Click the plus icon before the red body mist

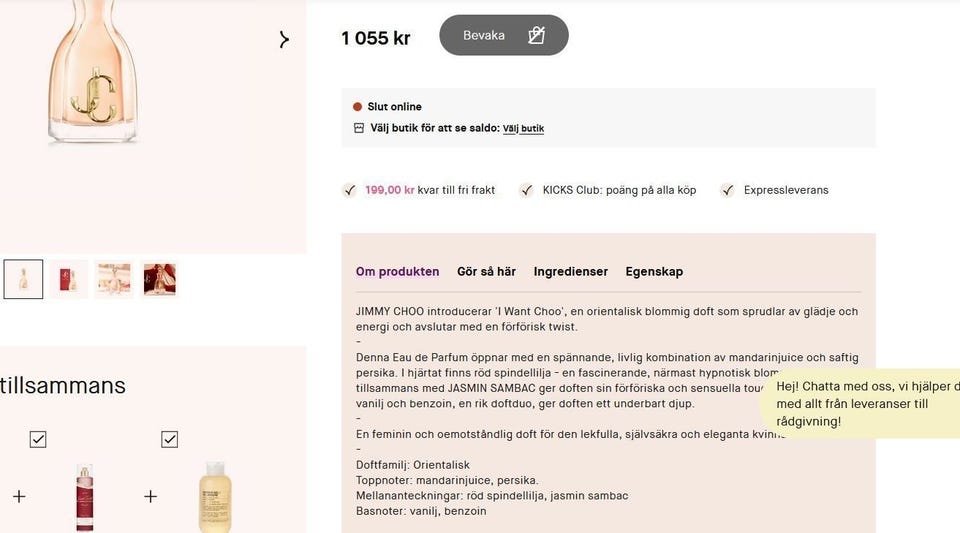pos(19,496)
